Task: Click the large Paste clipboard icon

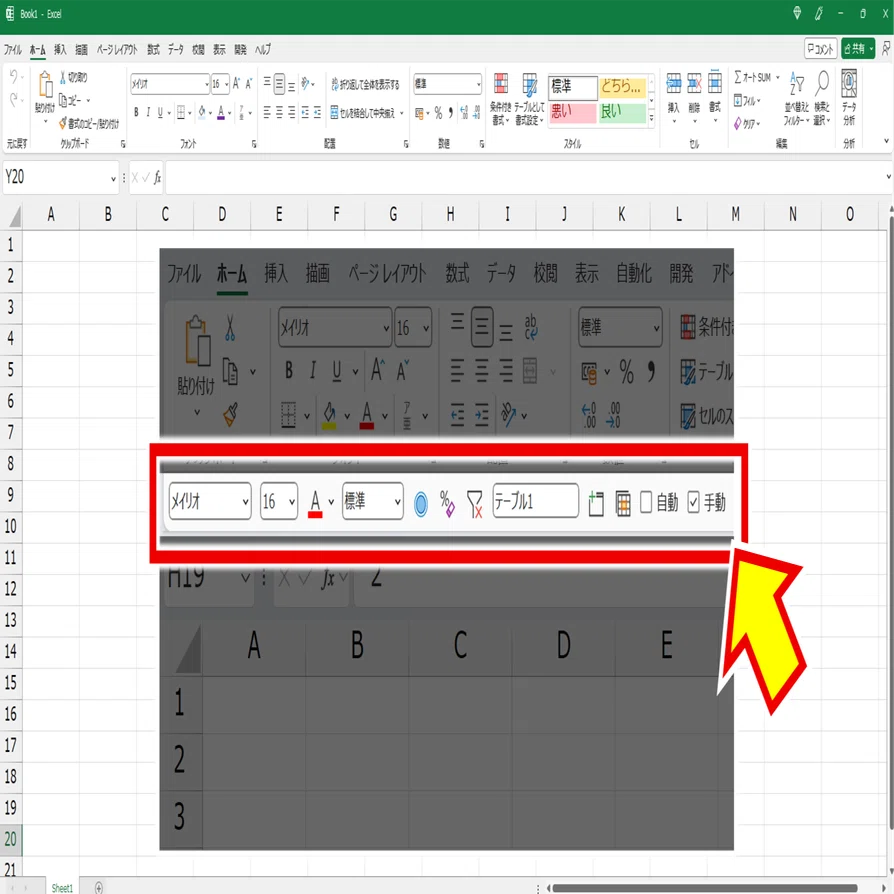Action: point(45,84)
